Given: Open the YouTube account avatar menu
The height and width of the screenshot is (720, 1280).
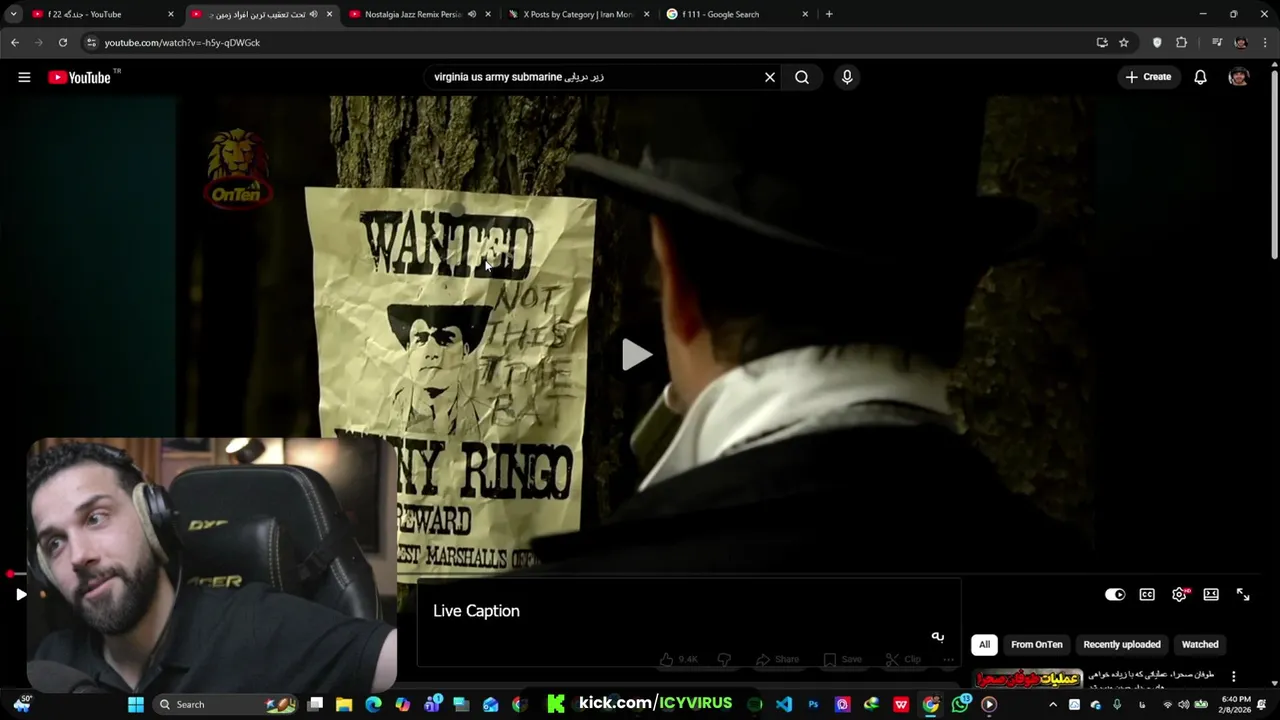Looking at the screenshot, I should (1239, 77).
